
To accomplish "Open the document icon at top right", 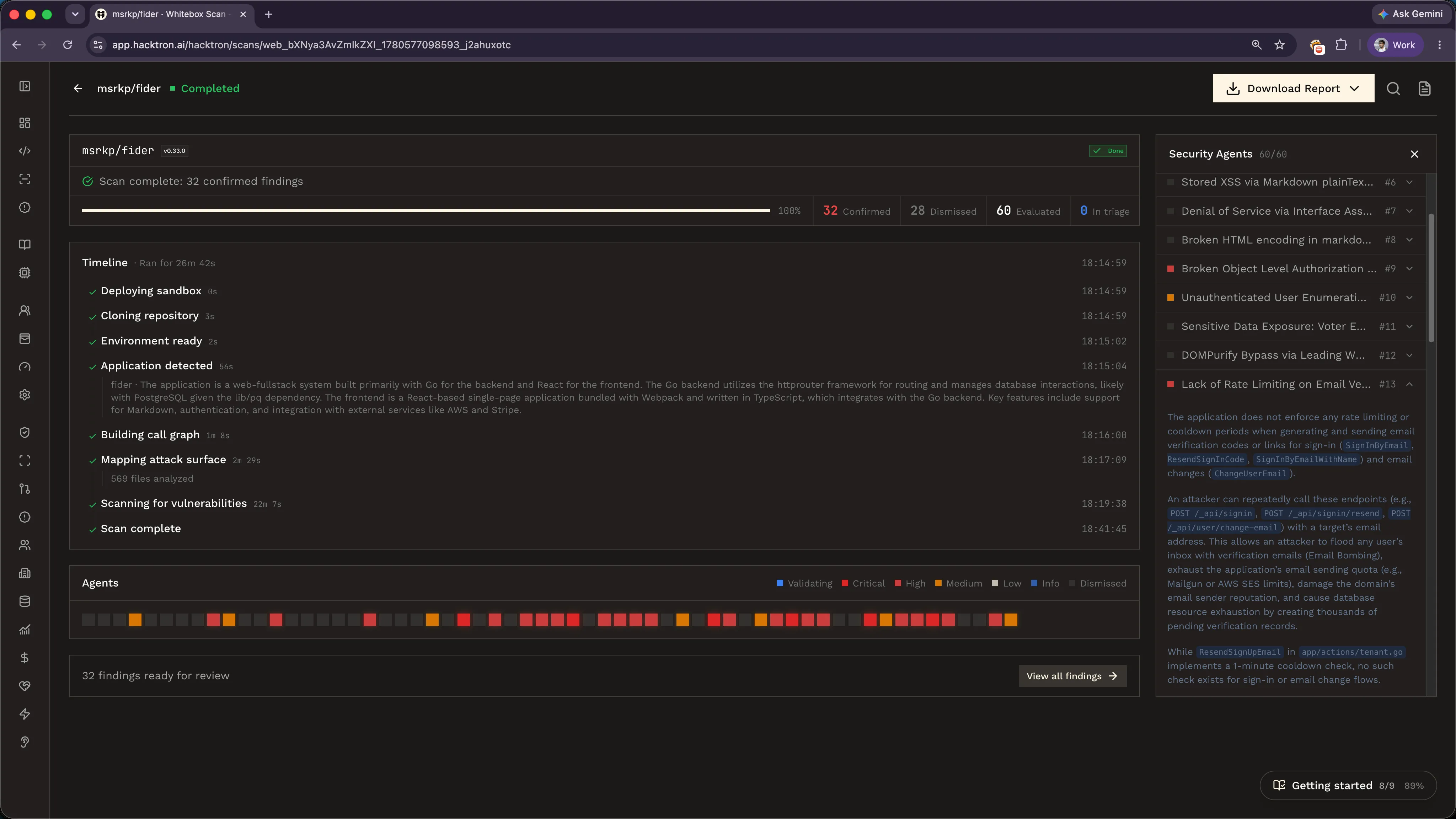I will pyautogui.click(x=1424, y=88).
